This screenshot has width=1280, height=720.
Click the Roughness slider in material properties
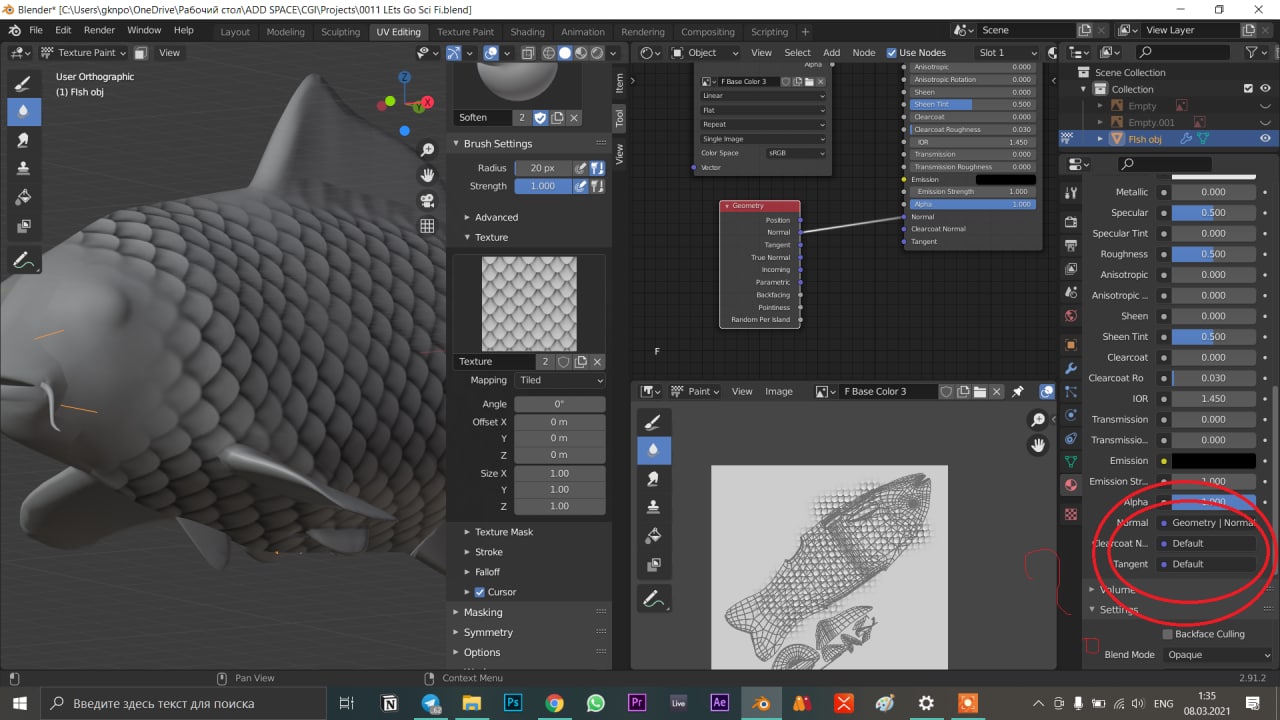1213,254
